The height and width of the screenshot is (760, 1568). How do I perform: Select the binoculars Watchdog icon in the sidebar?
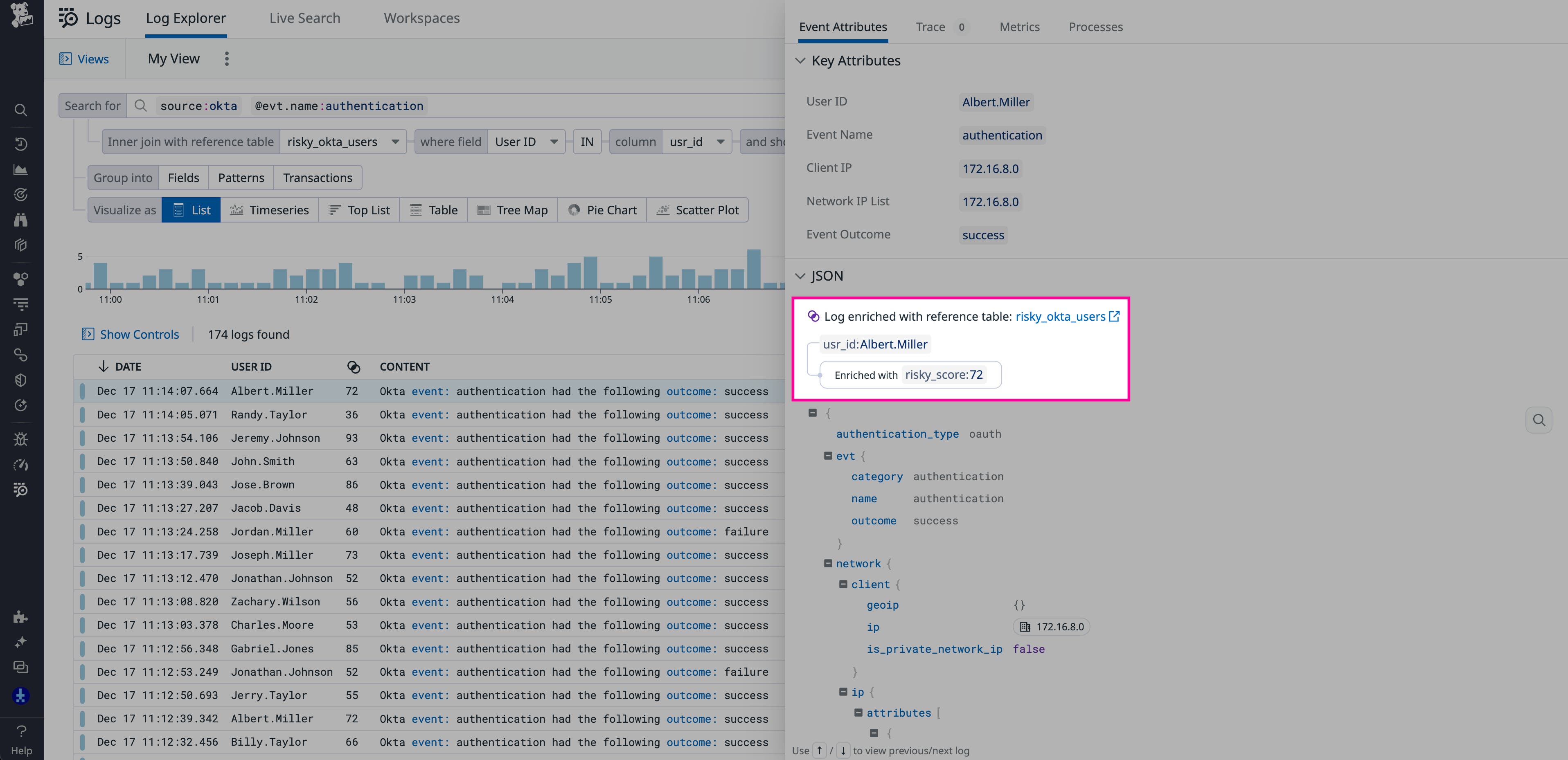[20, 220]
